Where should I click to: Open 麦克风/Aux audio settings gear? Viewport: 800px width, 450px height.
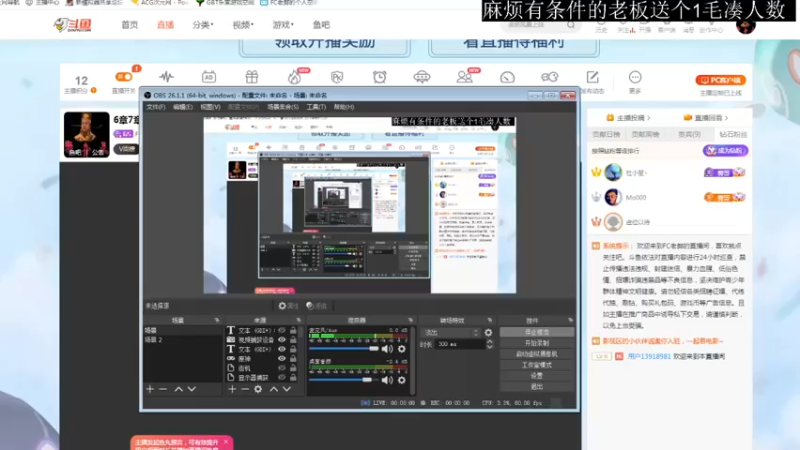tap(402, 349)
